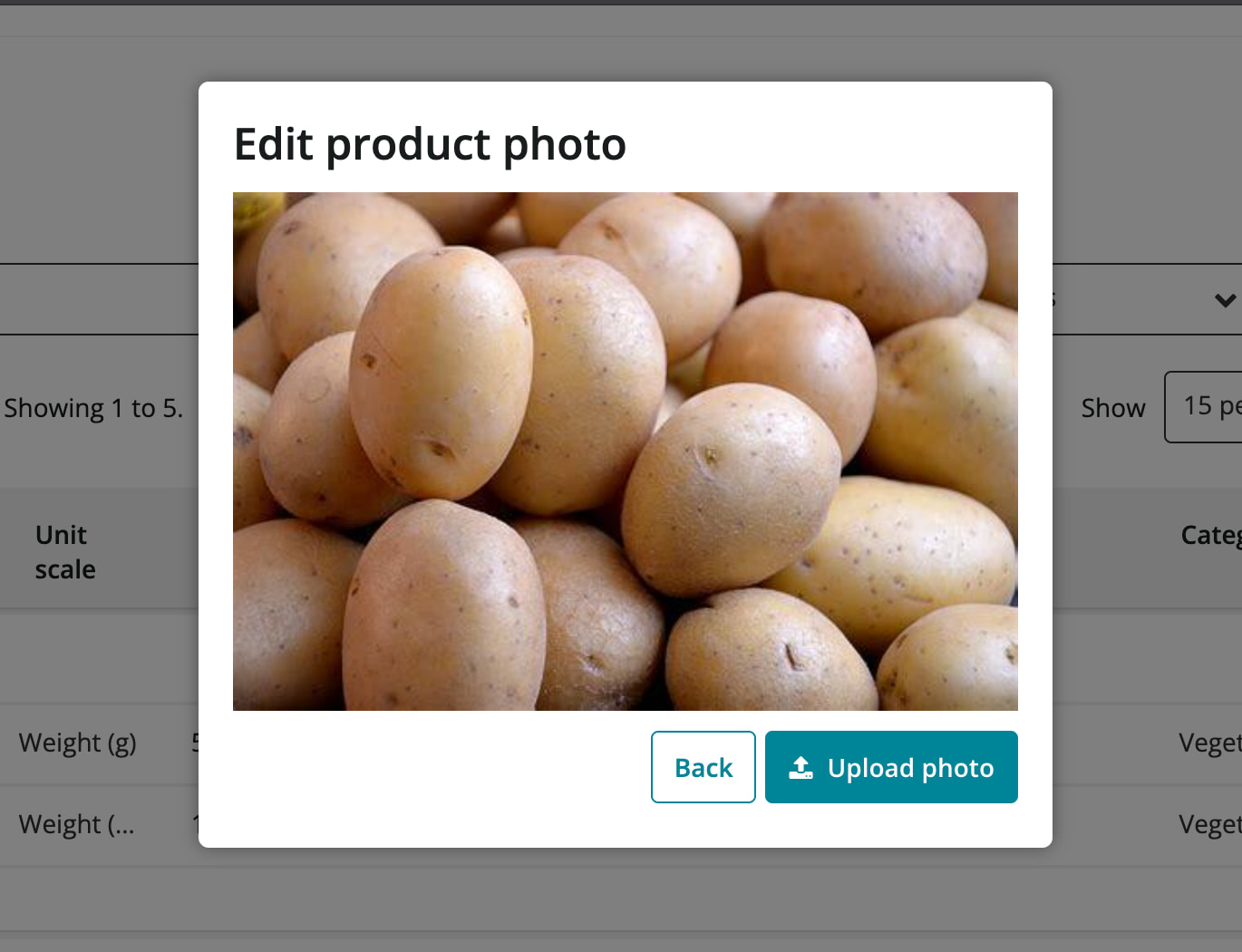Go back with the Back button
Image resolution: width=1242 pixels, height=952 pixels.
[703, 767]
